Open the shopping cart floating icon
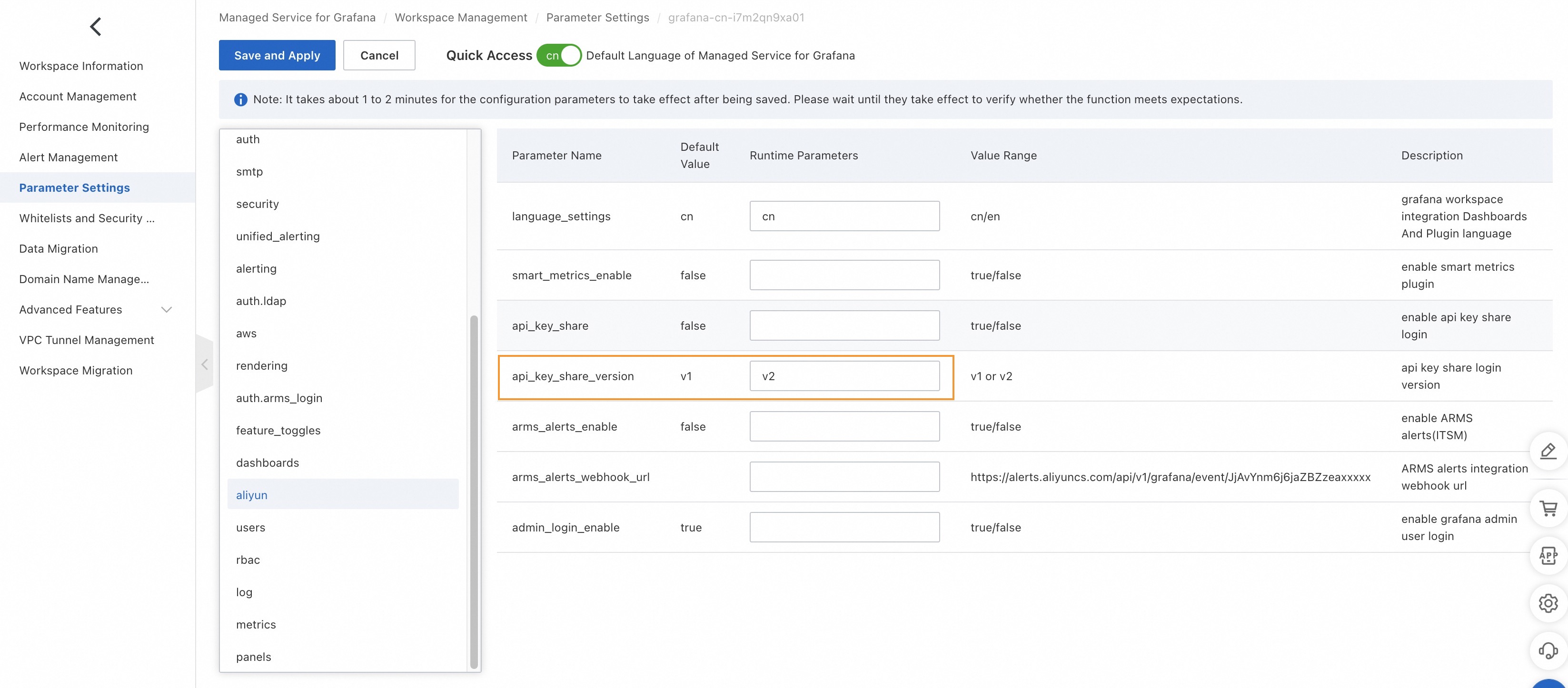The width and height of the screenshot is (1568, 688). point(1548,508)
